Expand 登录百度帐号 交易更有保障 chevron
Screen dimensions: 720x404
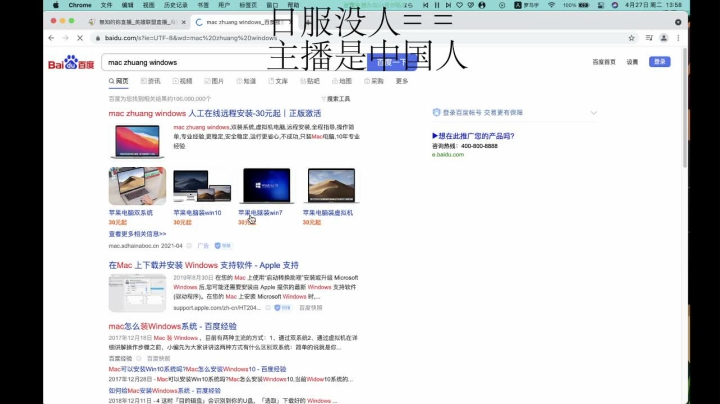pos(594,113)
